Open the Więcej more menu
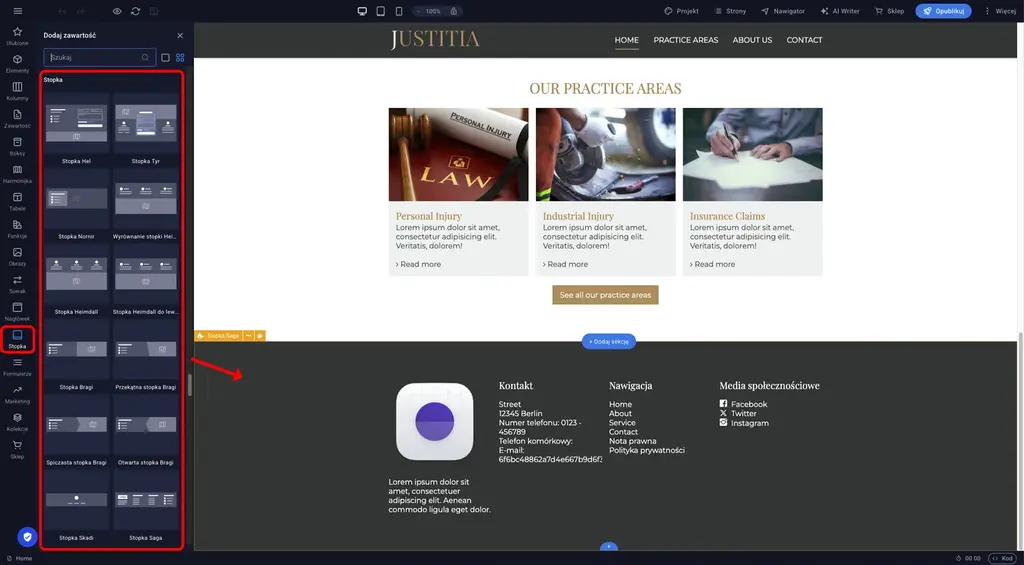The width and height of the screenshot is (1024, 565). (x=1000, y=11)
